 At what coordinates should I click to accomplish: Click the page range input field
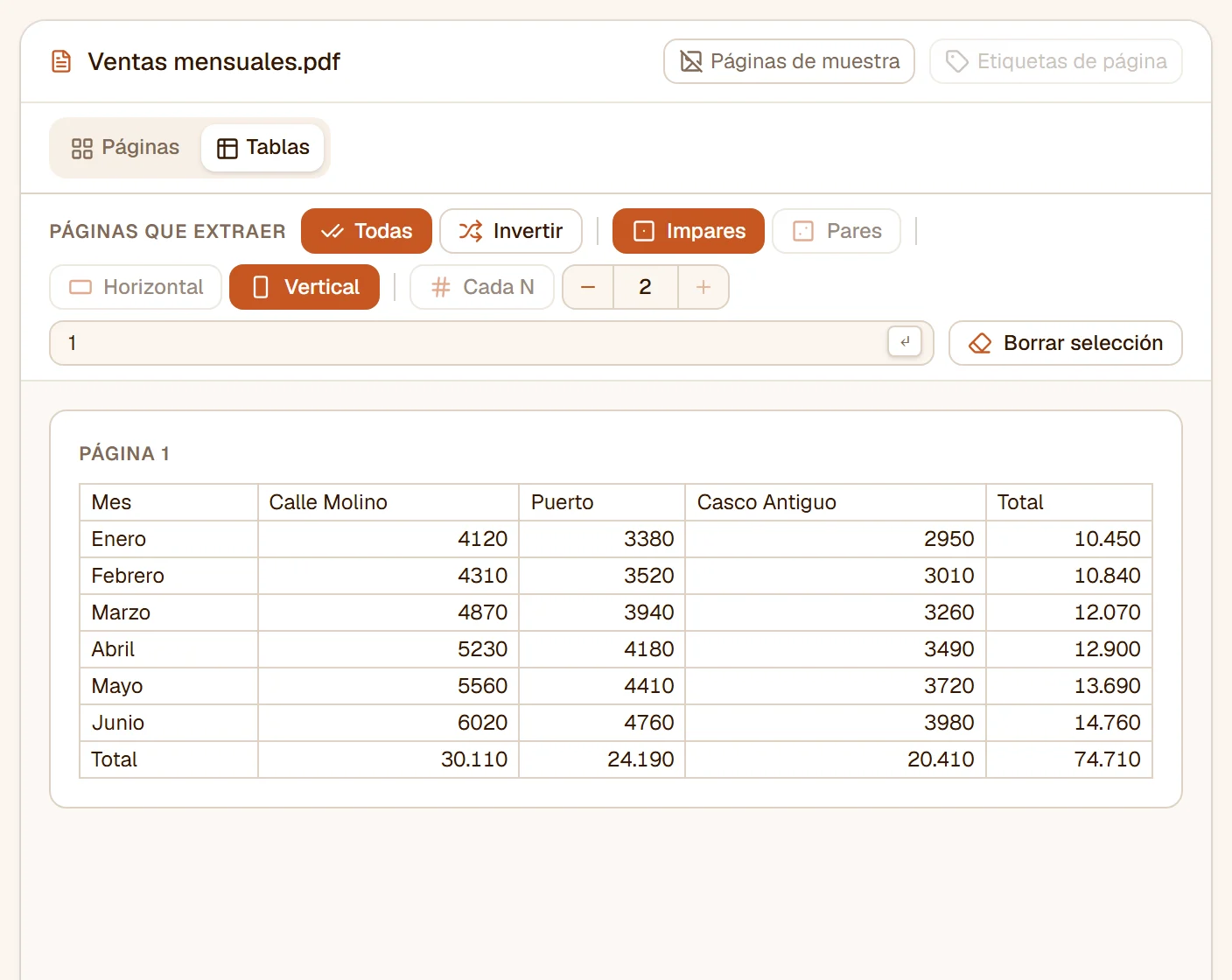pos(492,343)
